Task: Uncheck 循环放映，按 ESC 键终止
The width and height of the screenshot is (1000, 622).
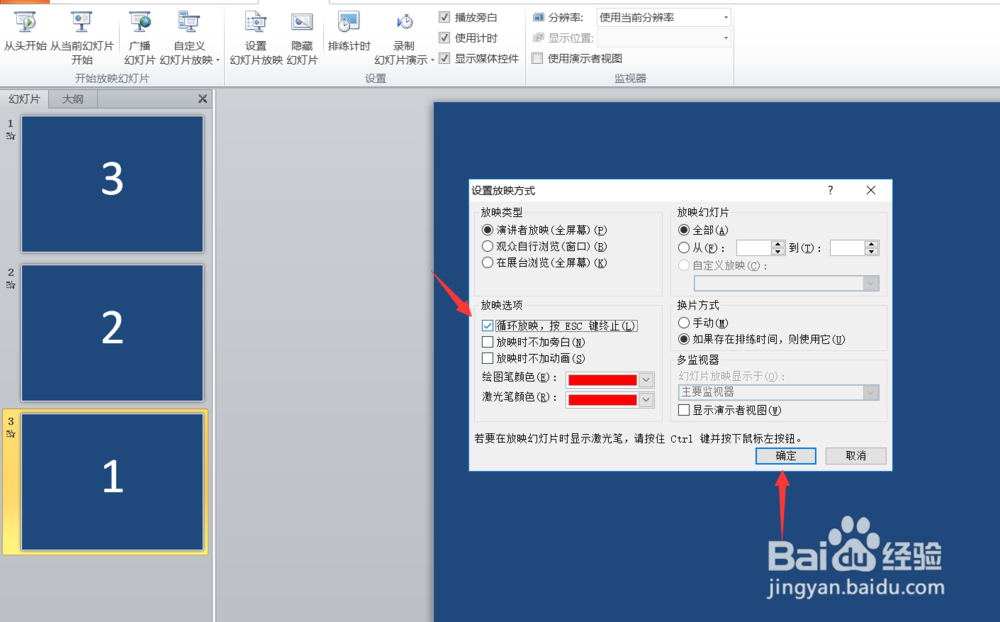Action: [x=487, y=324]
